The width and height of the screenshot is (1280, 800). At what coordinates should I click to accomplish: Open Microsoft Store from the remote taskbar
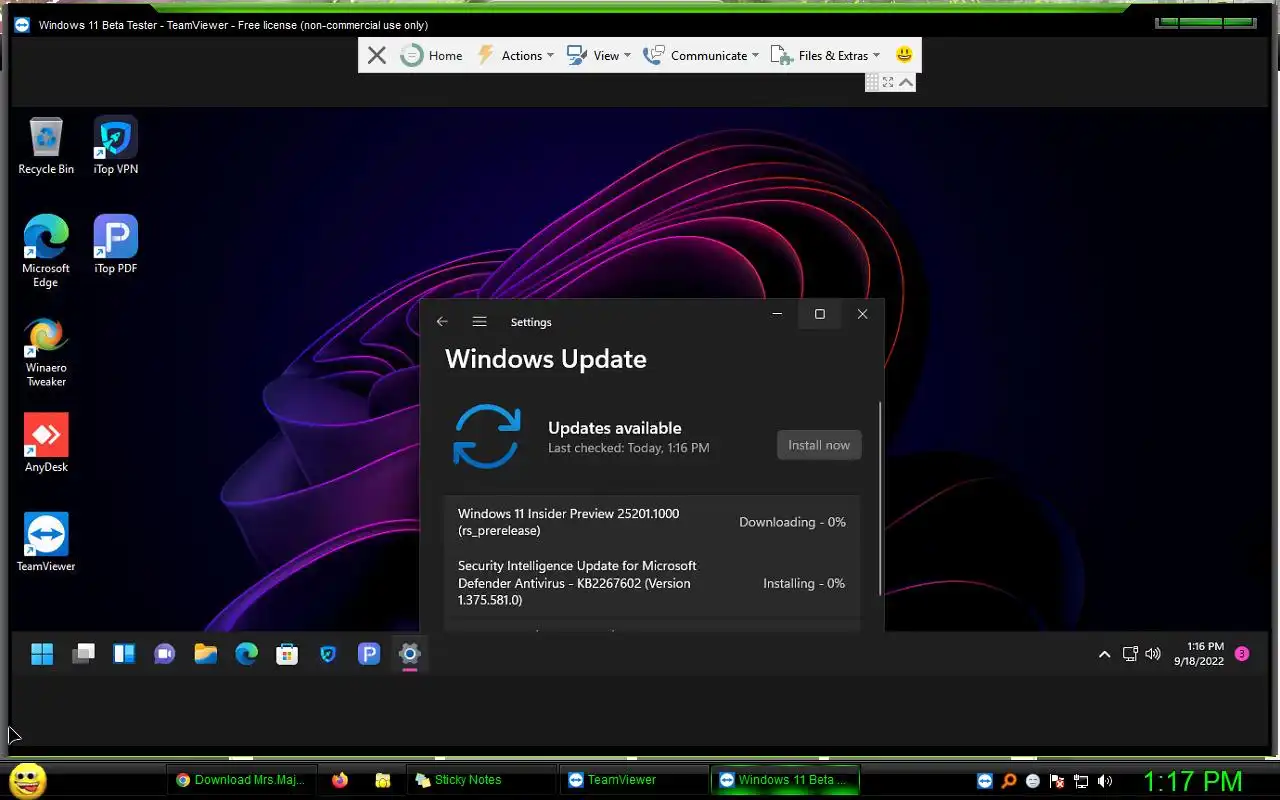click(287, 654)
